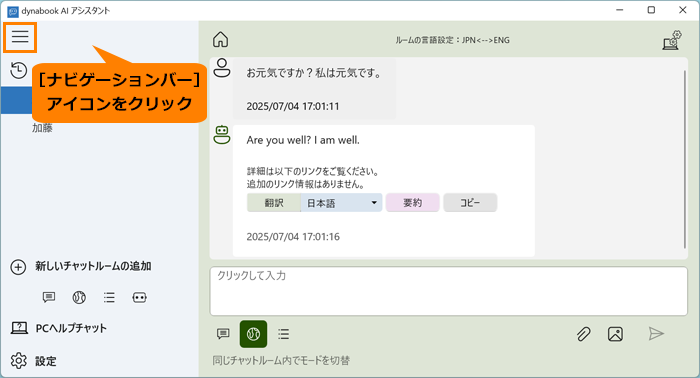Open the 日本語 language dropdown
700x378 pixels.
[342, 203]
